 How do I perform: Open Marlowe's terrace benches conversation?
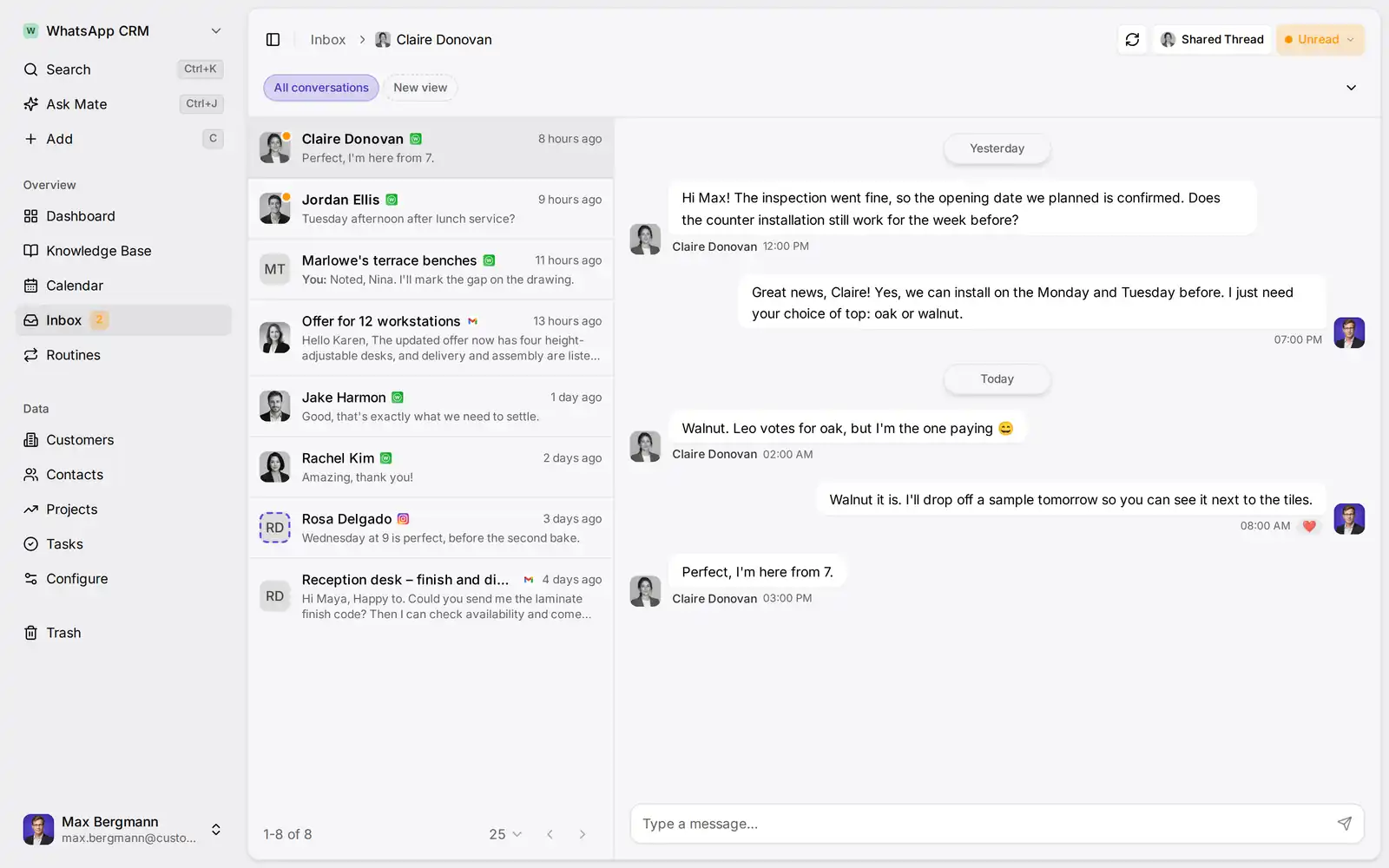pyautogui.click(x=431, y=269)
